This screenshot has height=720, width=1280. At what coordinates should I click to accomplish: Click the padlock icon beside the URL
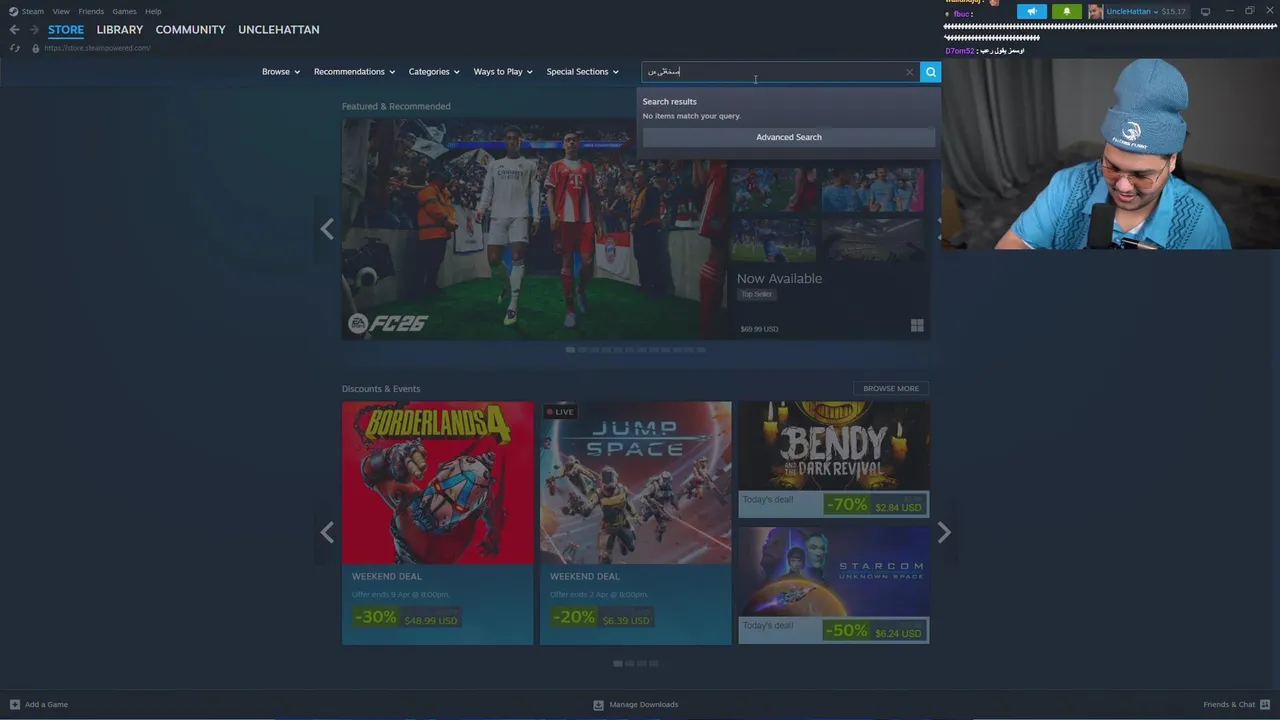point(36,48)
